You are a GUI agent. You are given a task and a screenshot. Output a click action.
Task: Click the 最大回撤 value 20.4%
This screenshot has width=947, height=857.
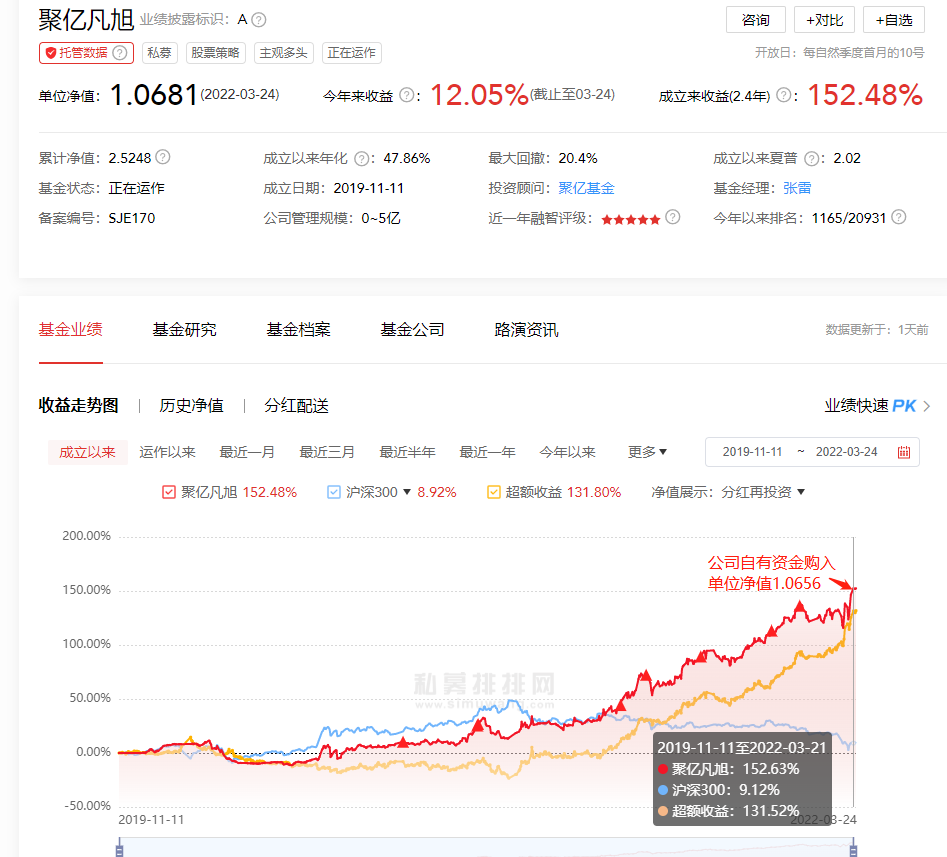click(x=578, y=159)
